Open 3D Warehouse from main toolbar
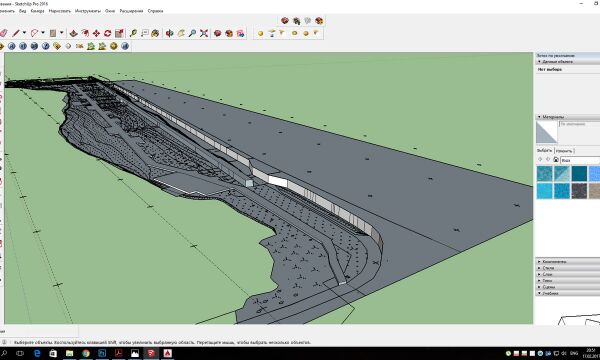Image resolution: width=600 pixels, height=360 pixels. coord(217,33)
